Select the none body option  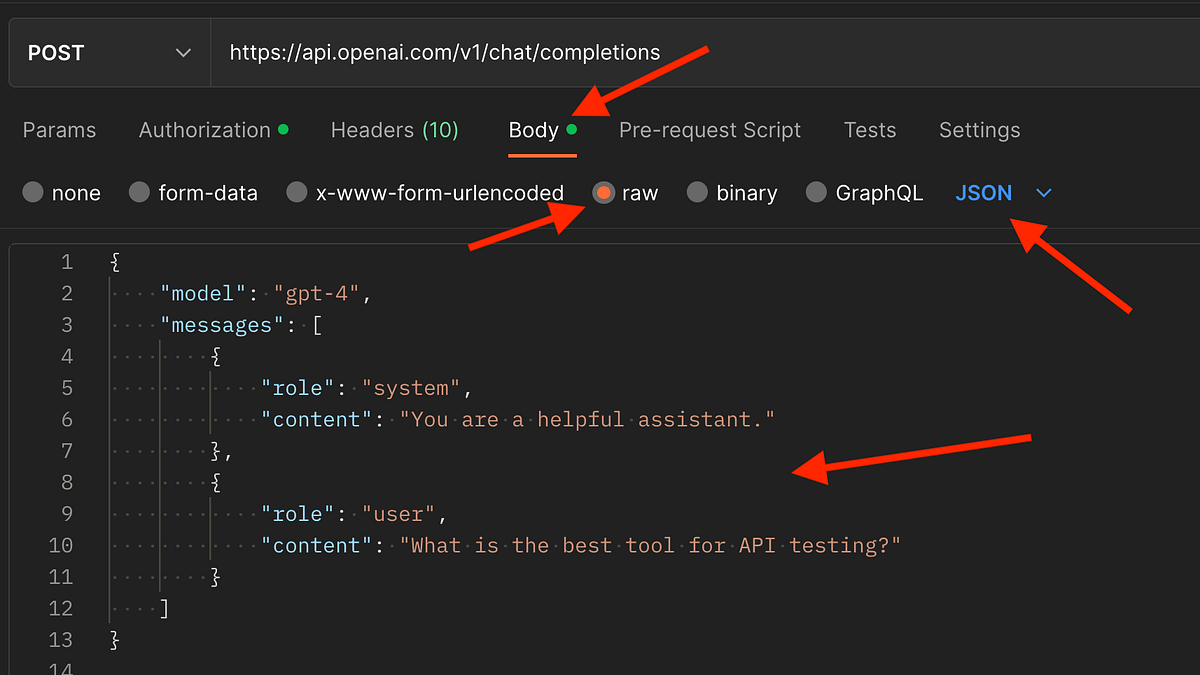pyautogui.click(x=34, y=193)
